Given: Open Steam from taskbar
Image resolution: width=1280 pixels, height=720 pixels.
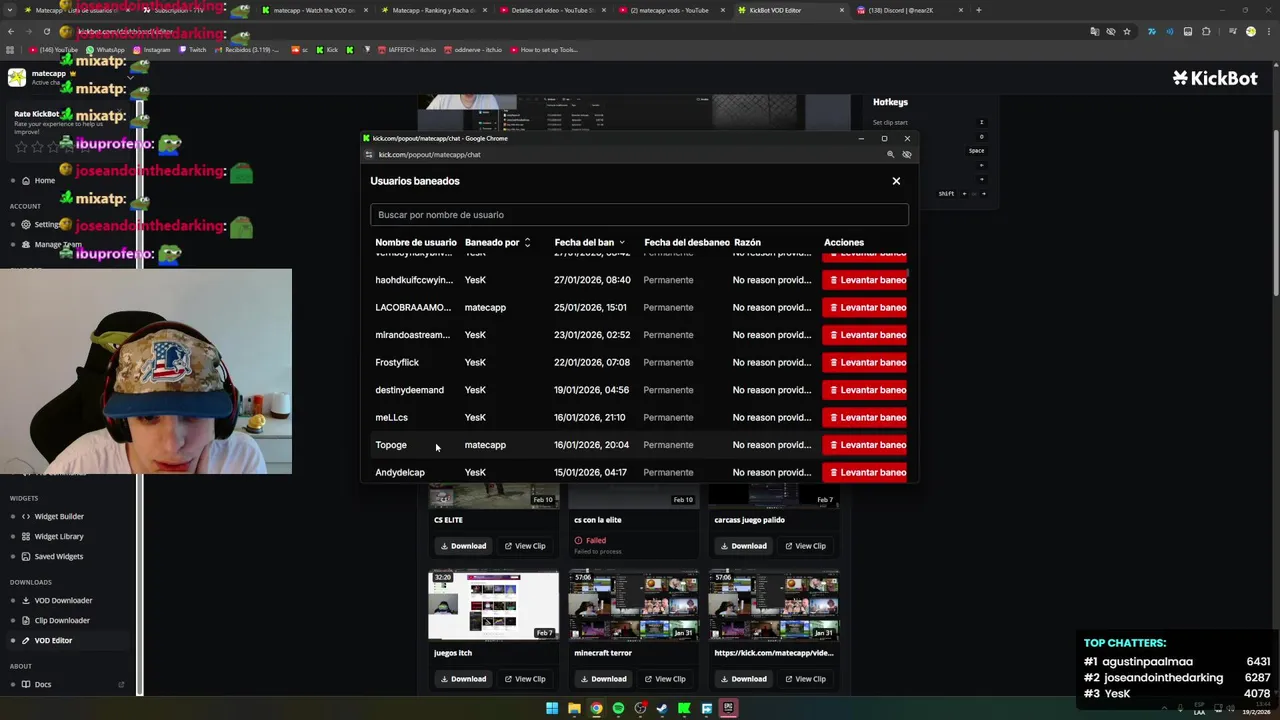Looking at the screenshot, I should (662, 708).
